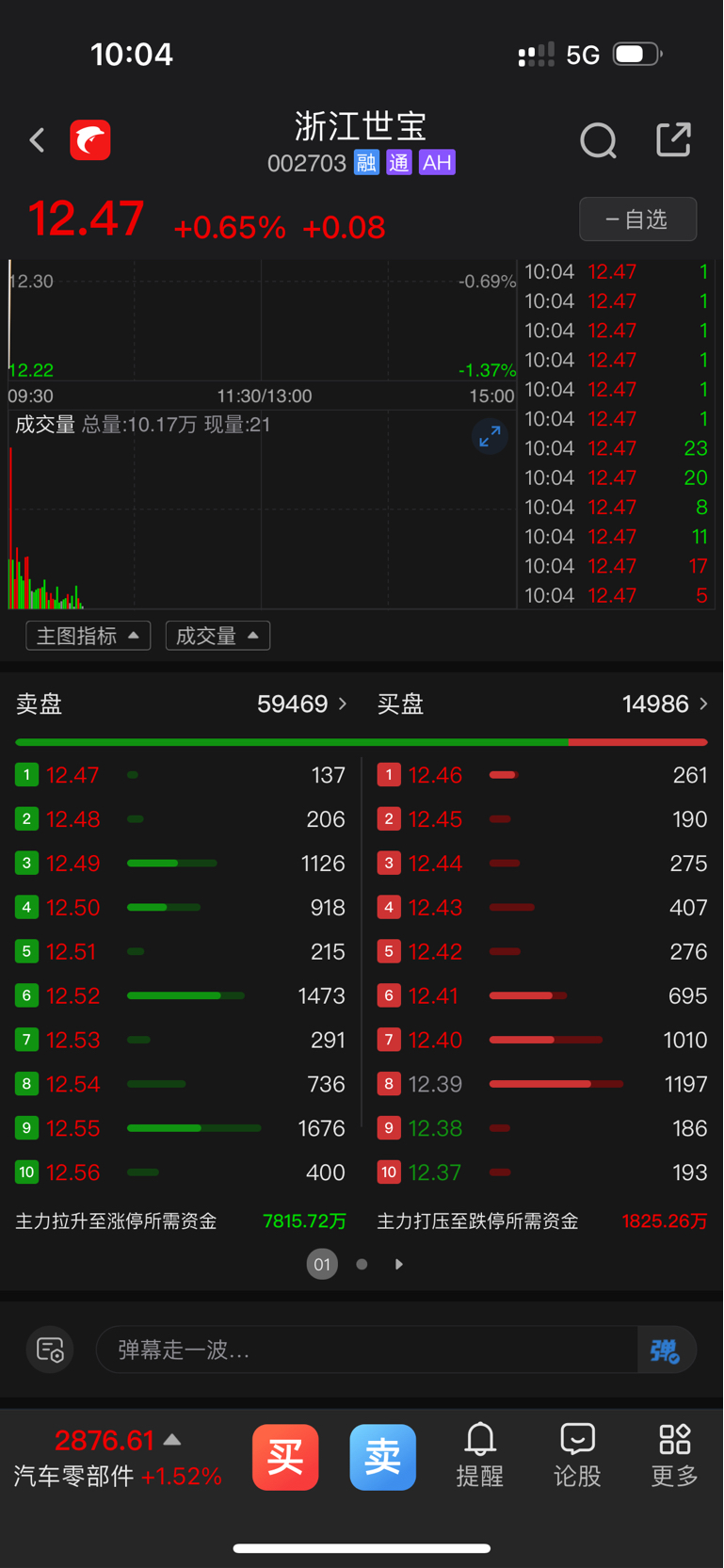Tap 主力拉升至涨停所需资金 7815.72万 value
This screenshot has width=724, height=1568.
[304, 1221]
